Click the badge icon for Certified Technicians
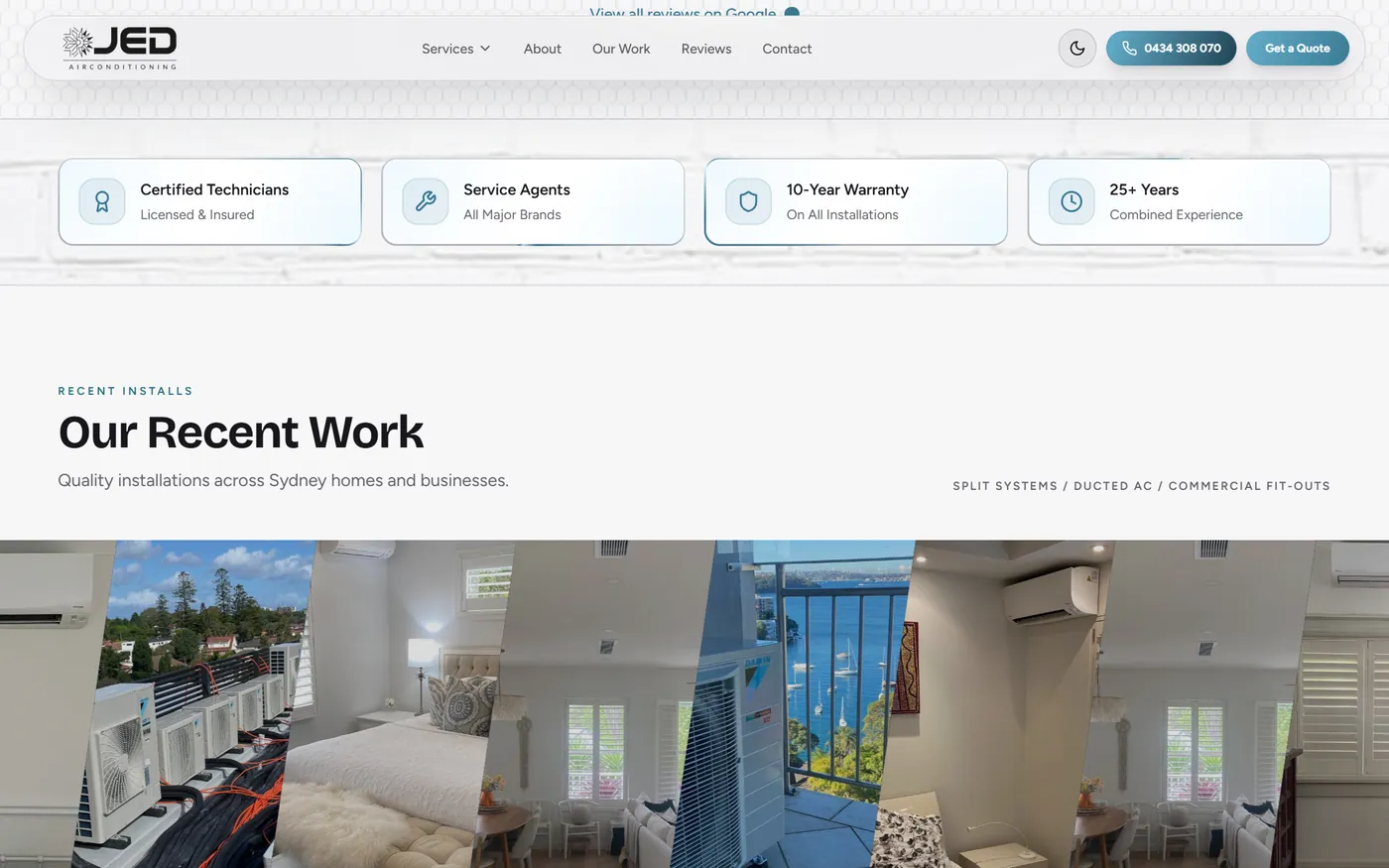 pos(102,201)
